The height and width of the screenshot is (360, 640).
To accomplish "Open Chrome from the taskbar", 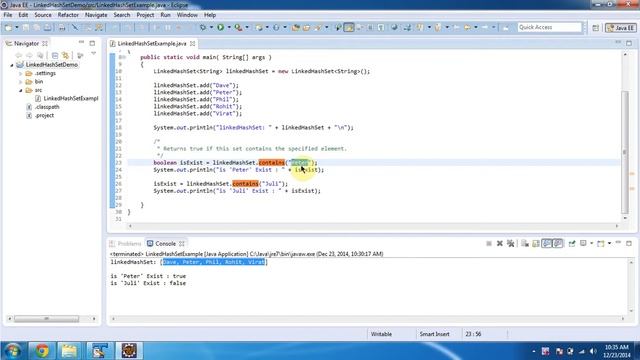I will 42,350.
